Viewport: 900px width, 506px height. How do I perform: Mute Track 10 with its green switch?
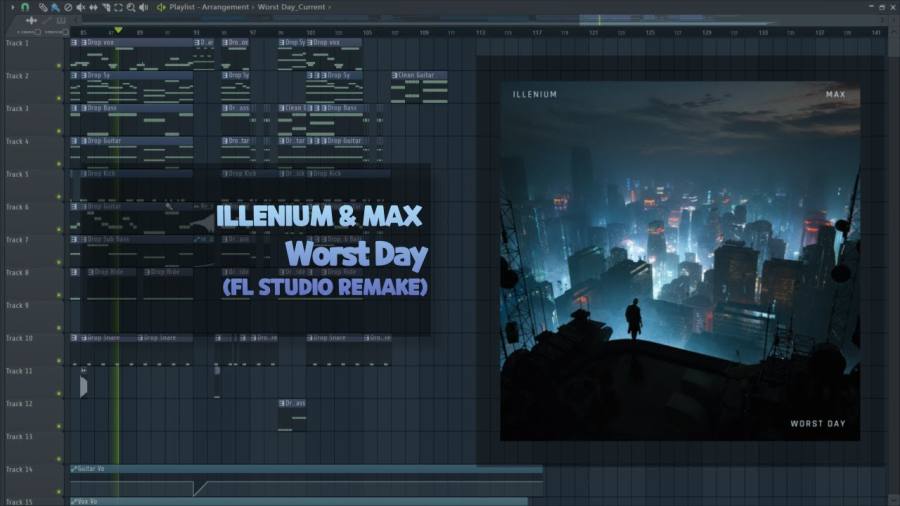(x=59, y=360)
